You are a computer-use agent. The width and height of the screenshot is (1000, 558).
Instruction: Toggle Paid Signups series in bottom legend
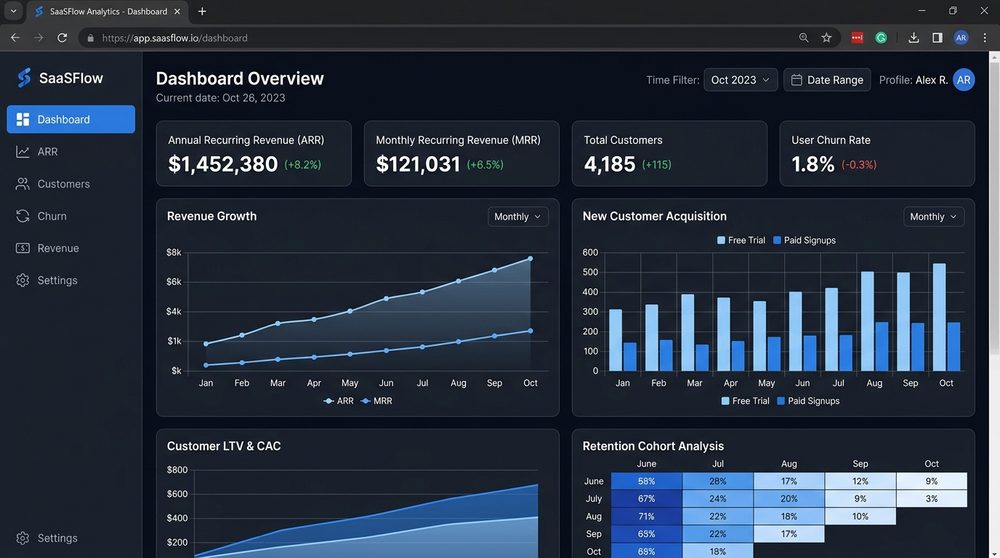[x=808, y=401]
